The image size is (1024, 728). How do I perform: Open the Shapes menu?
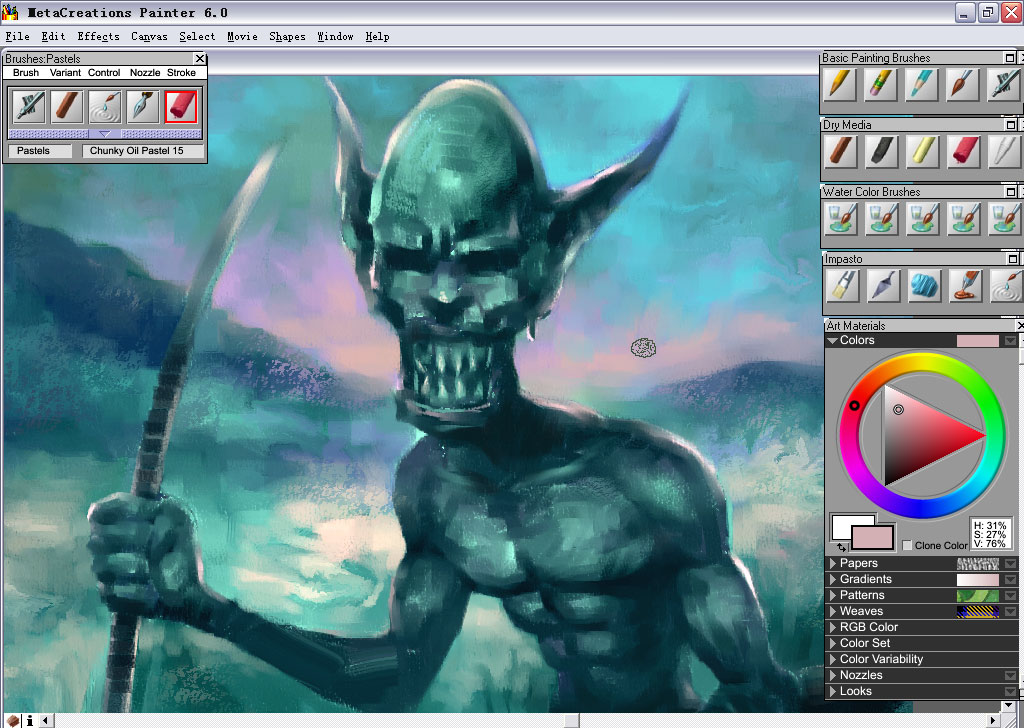287,37
